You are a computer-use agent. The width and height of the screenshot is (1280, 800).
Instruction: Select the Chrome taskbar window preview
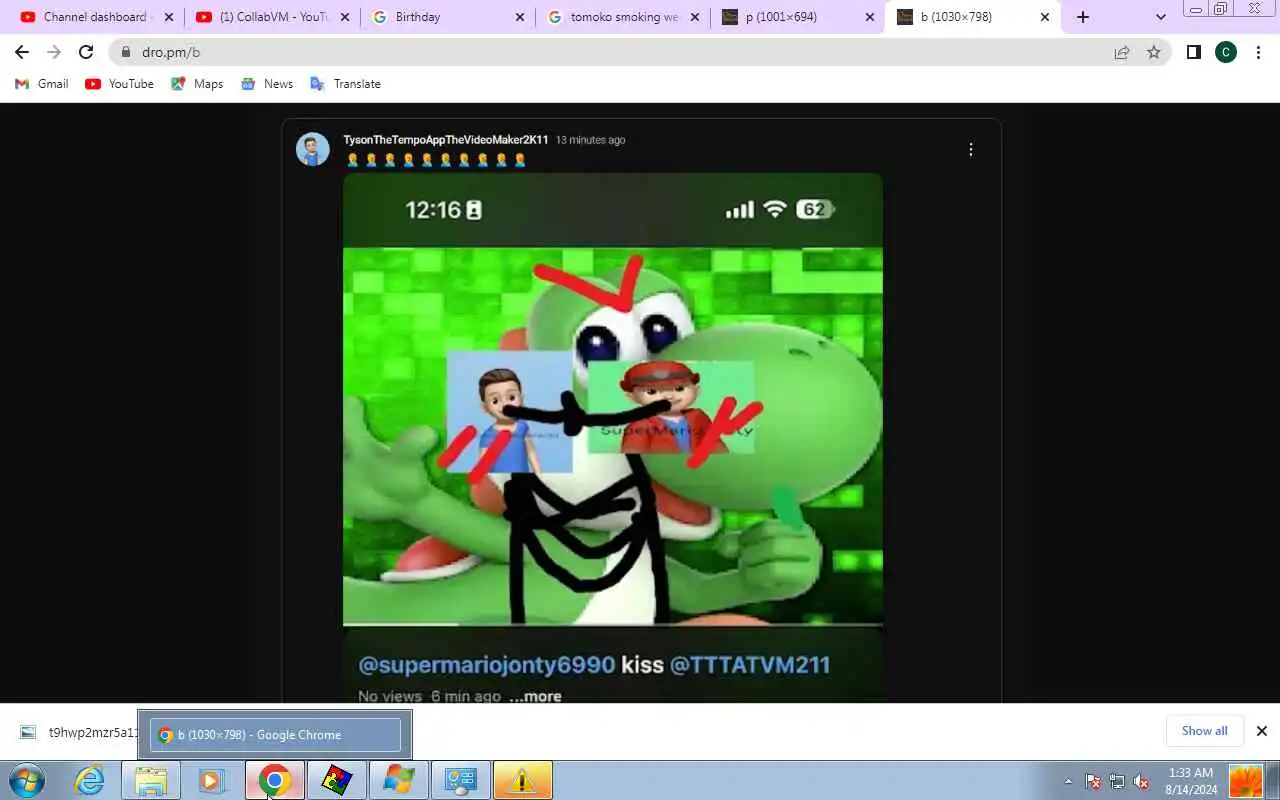point(275,735)
